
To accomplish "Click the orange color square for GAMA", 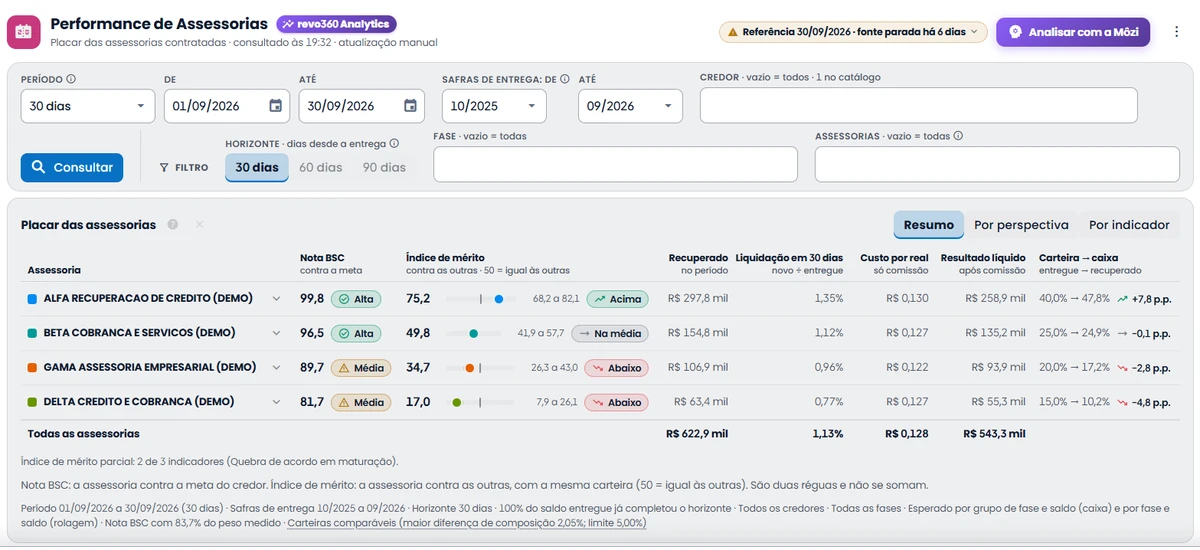I will [x=33, y=367].
